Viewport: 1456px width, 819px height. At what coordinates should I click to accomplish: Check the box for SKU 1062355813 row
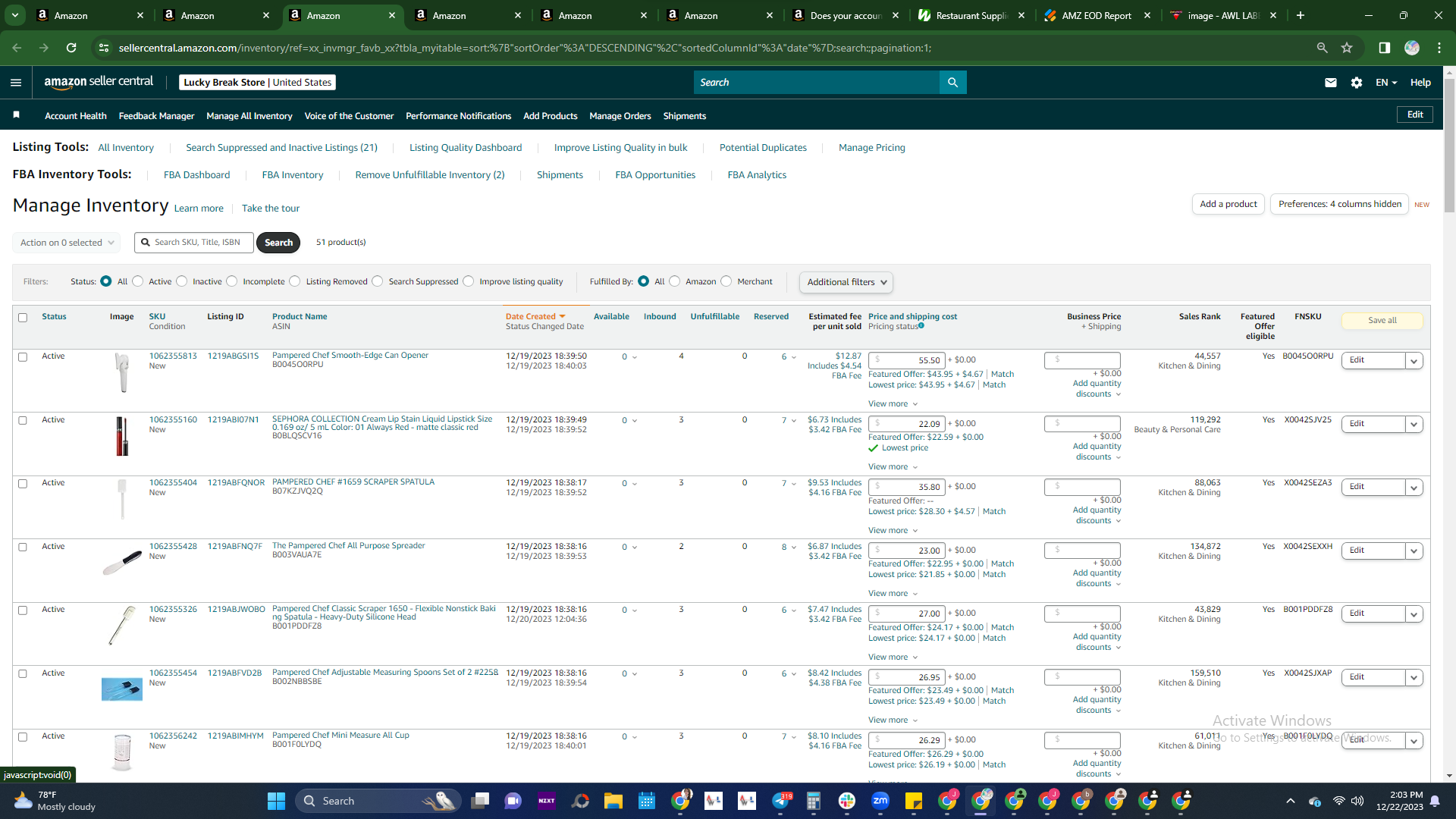tap(23, 356)
